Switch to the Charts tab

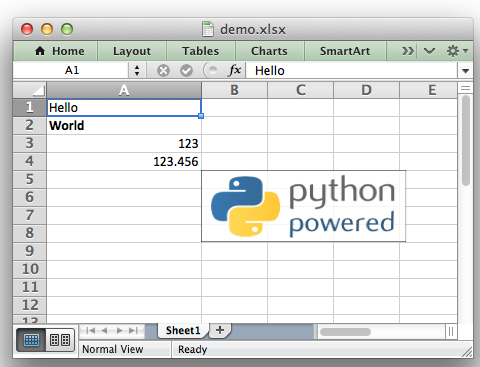(x=269, y=51)
